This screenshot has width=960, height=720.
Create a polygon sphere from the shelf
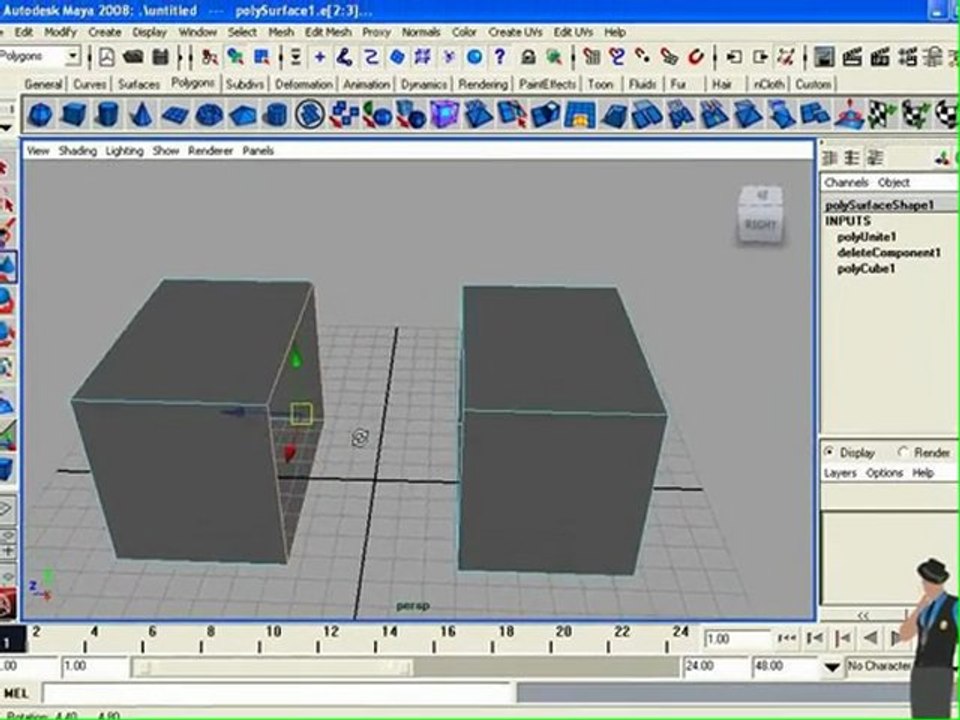40,115
